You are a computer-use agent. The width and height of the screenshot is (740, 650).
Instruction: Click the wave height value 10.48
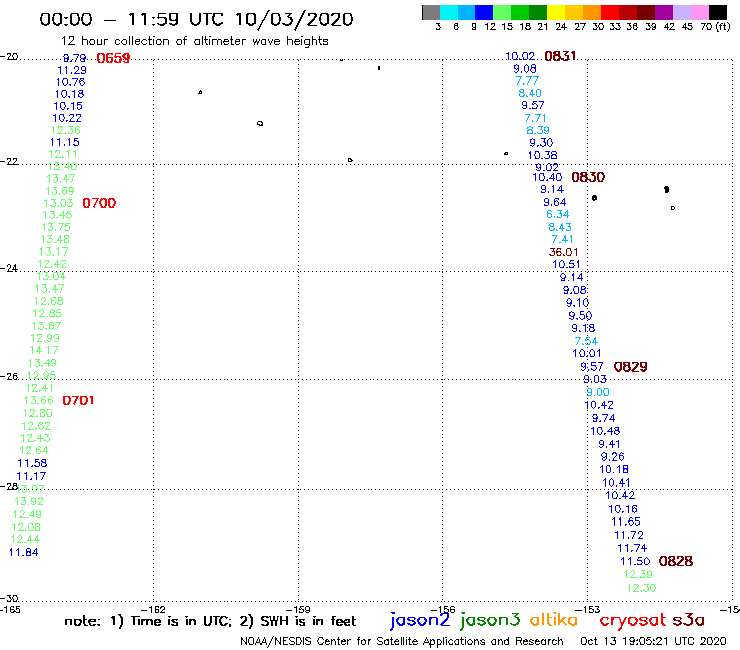(x=605, y=431)
